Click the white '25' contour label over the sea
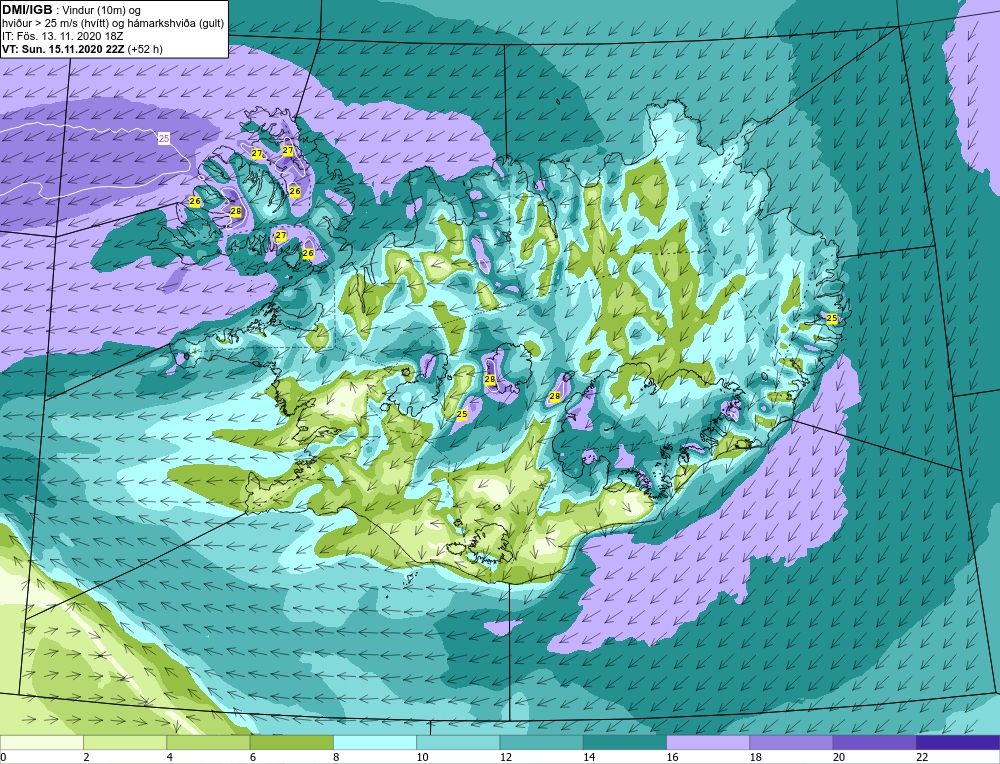 (164, 138)
